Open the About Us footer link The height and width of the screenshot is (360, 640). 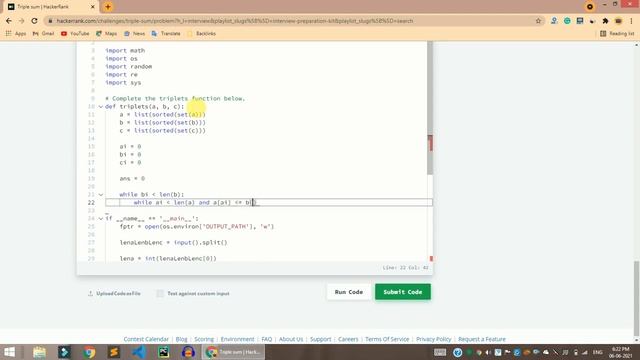click(x=291, y=339)
